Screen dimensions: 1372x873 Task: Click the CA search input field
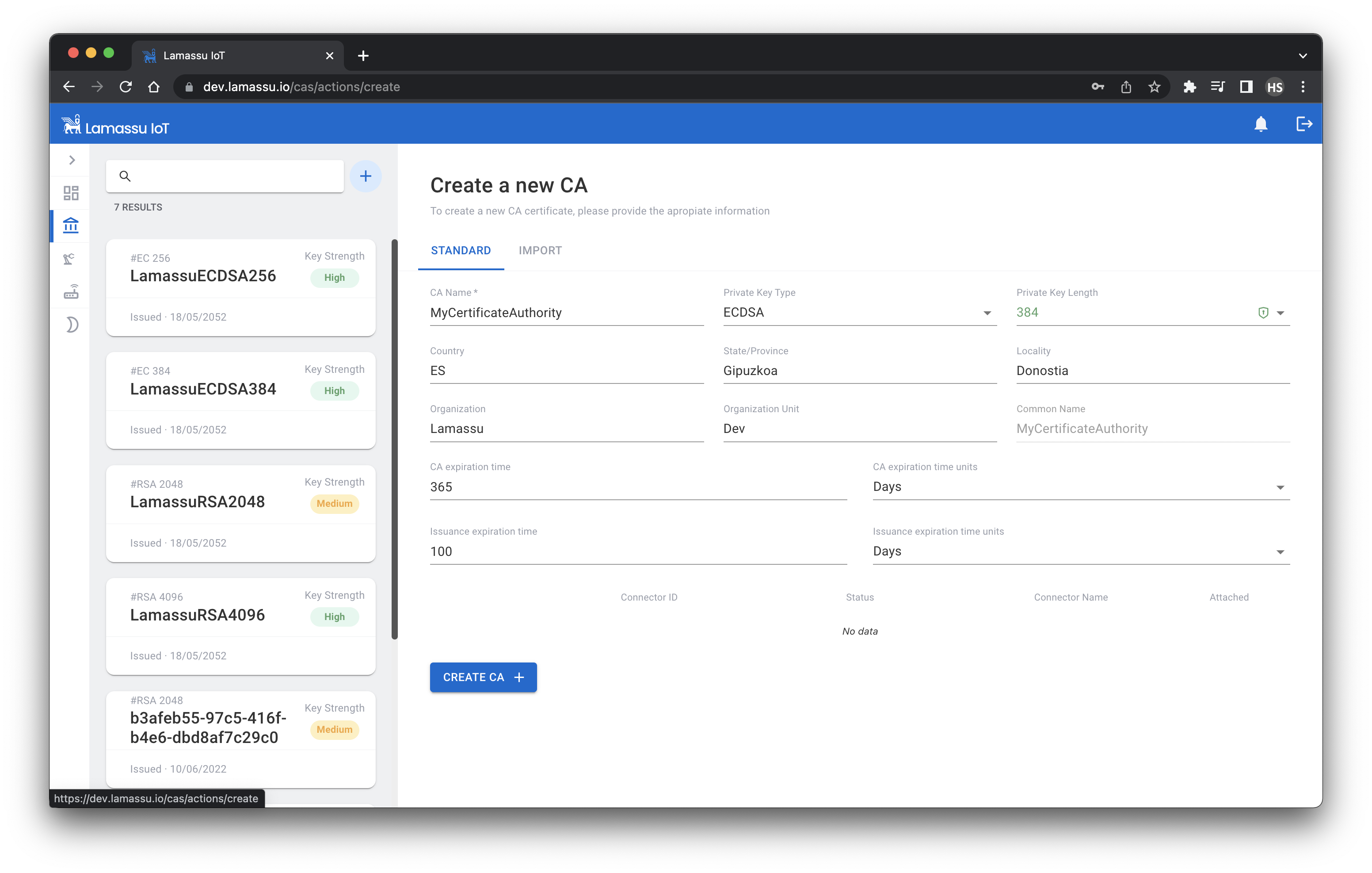pos(225,176)
